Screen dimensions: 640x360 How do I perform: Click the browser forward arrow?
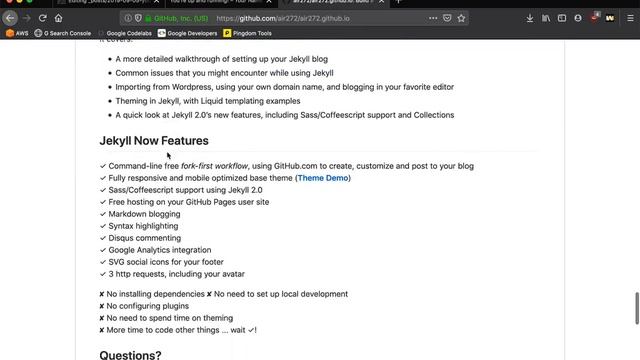pos(27,18)
